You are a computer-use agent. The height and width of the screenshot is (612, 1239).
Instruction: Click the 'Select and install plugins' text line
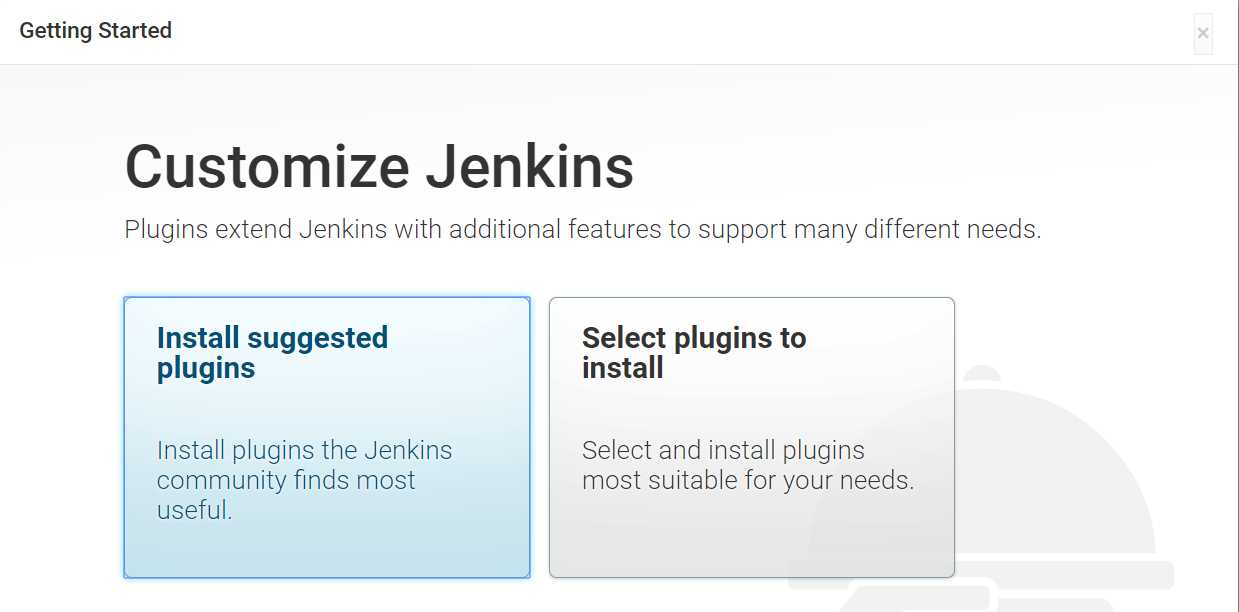723,450
